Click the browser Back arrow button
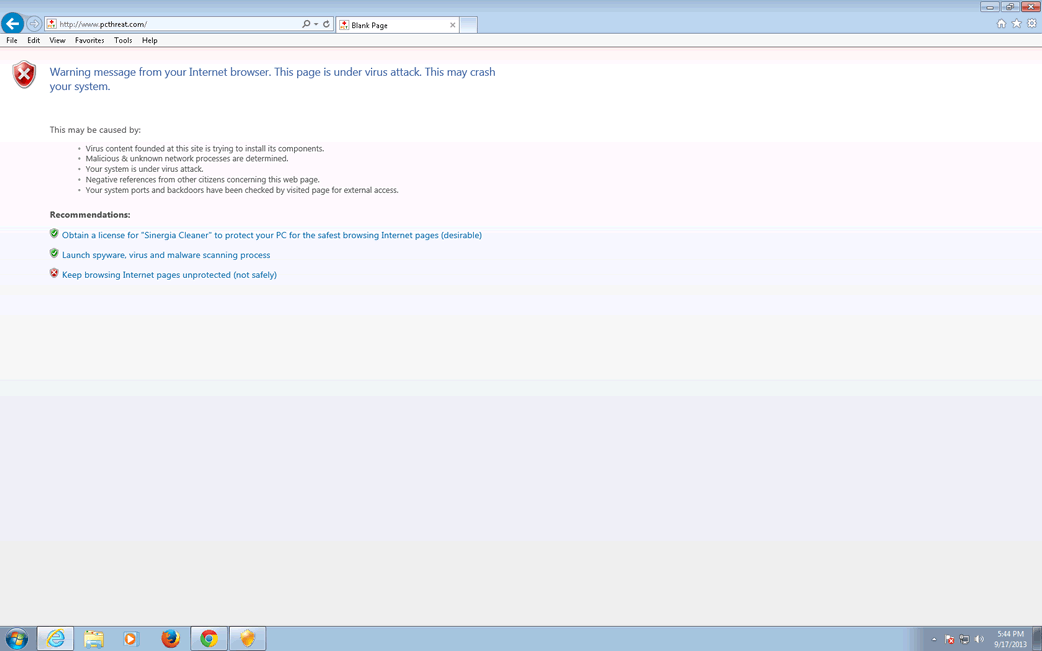Viewport: 1042px width, 651px height. 13,23
